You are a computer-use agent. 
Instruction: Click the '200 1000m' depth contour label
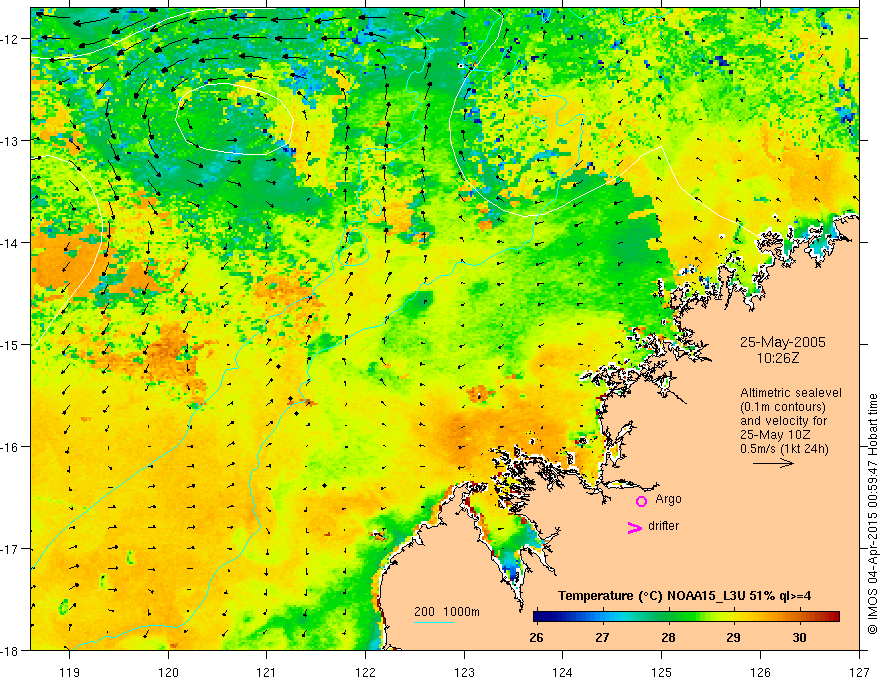point(447,612)
